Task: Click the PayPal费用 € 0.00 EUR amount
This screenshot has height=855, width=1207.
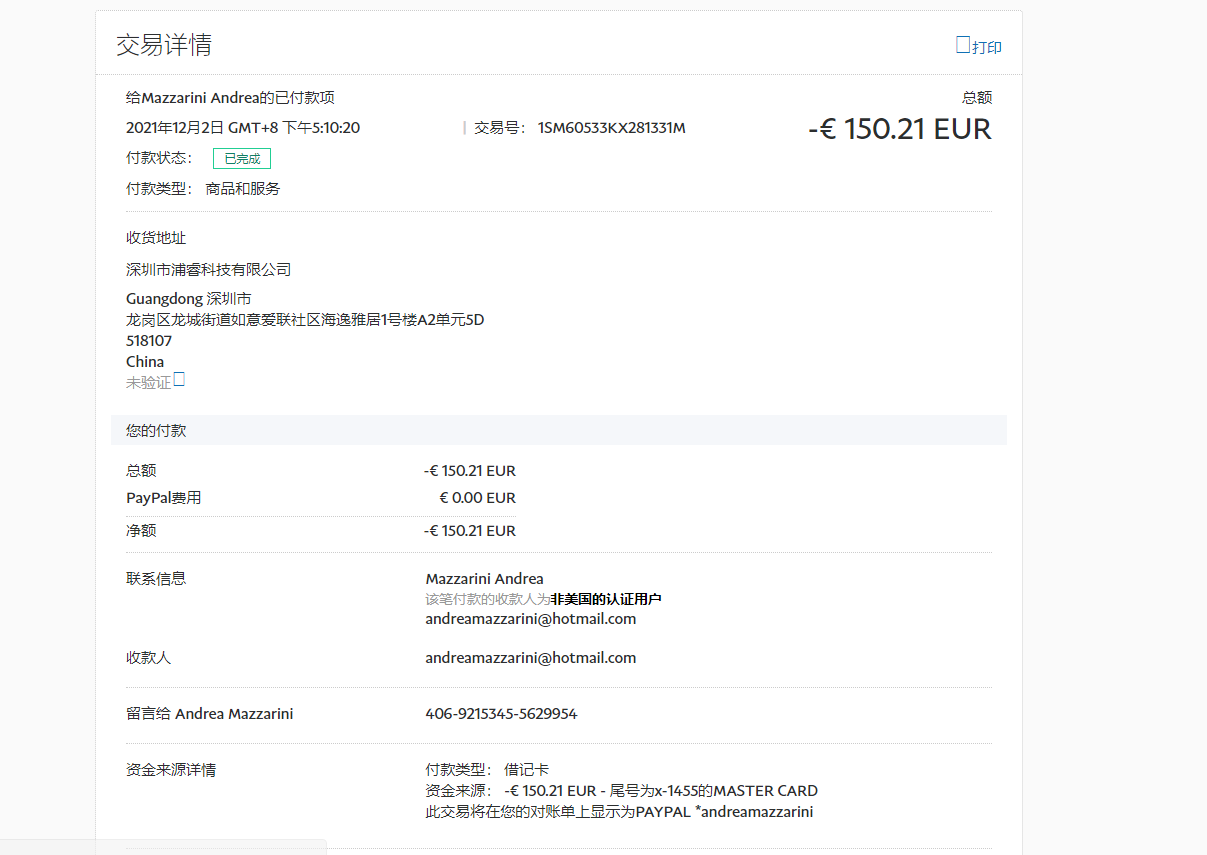Action: tap(477, 497)
